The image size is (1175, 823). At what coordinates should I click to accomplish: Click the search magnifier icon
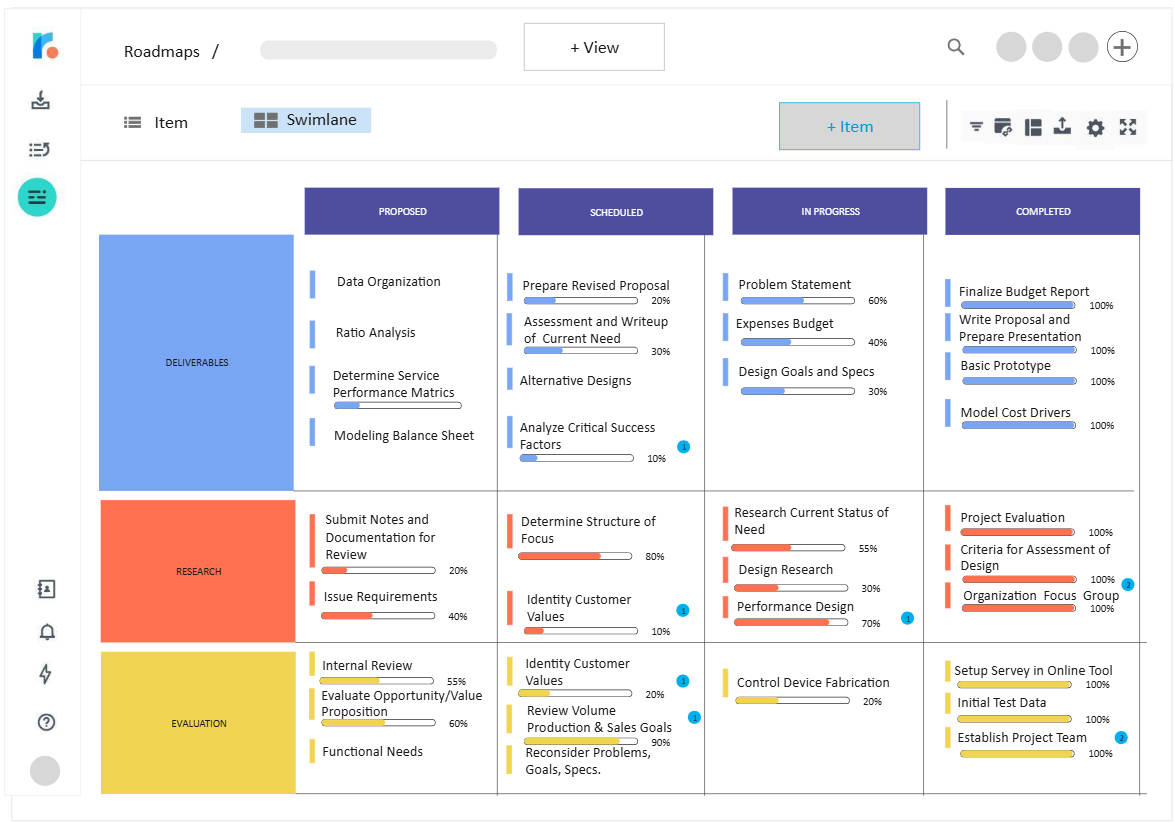pyautogui.click(x=956, y=47)
